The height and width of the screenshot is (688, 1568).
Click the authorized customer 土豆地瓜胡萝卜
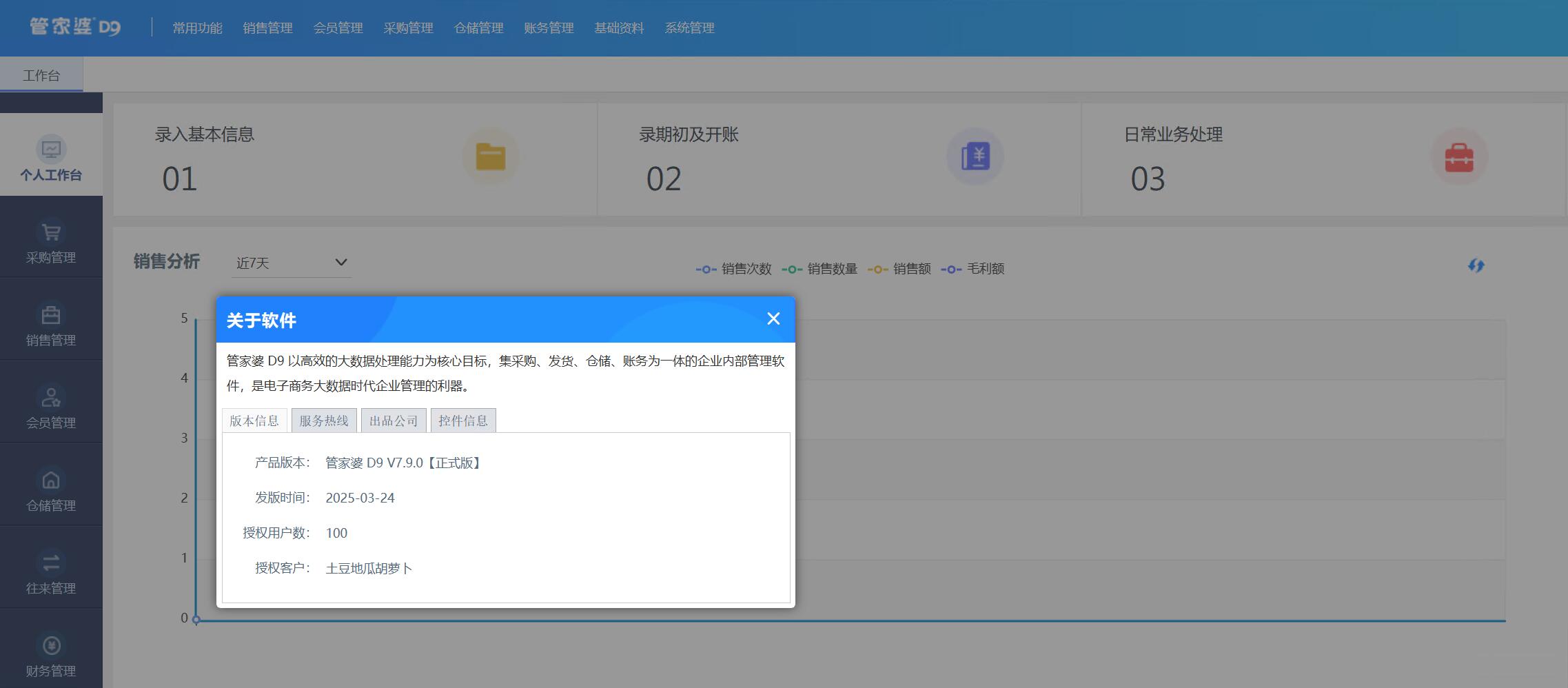coord(369,568)
